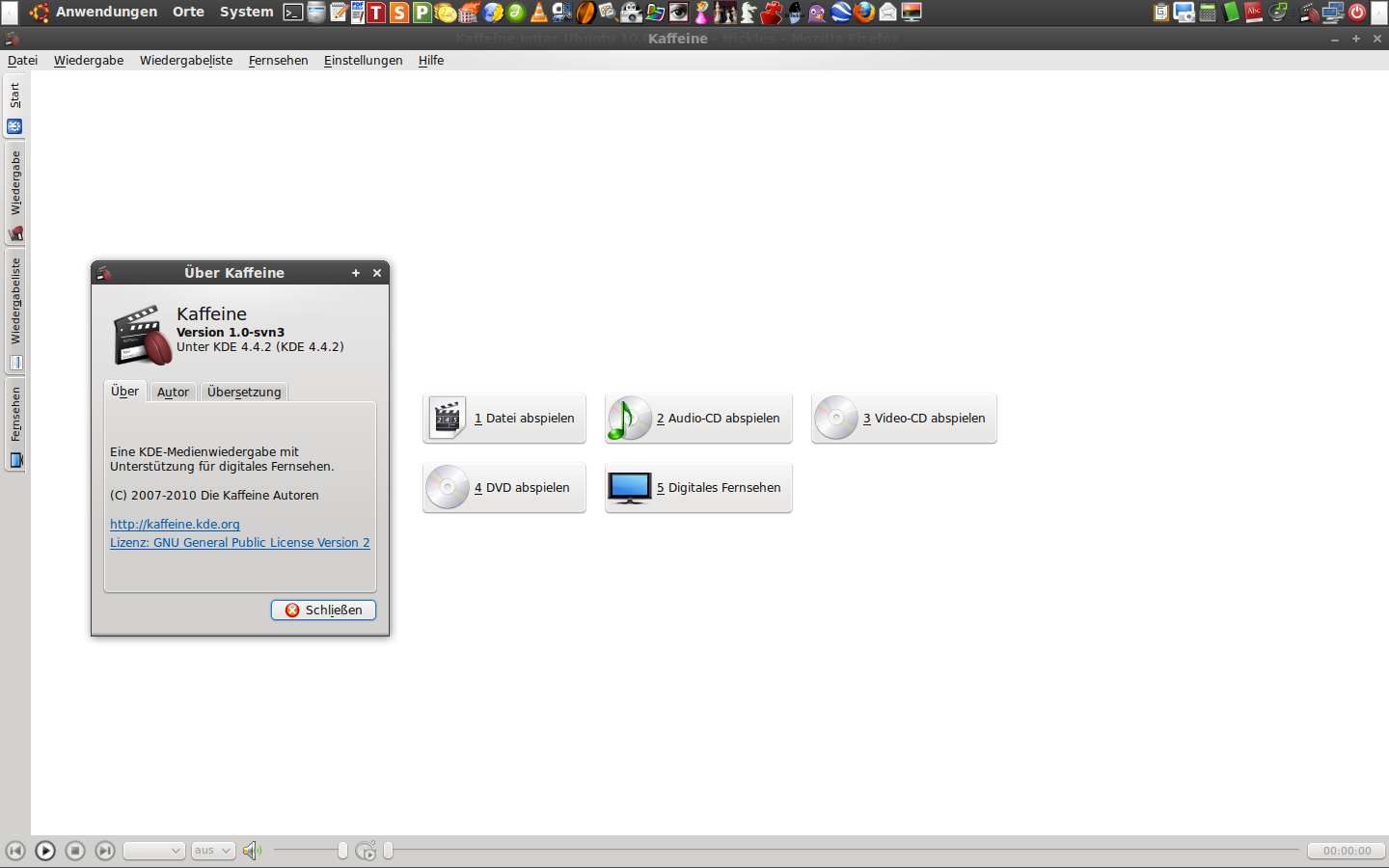This screenshot has width=1389, height=868.
Task: Open the green book icon in panel
Action: (1231, 13)
